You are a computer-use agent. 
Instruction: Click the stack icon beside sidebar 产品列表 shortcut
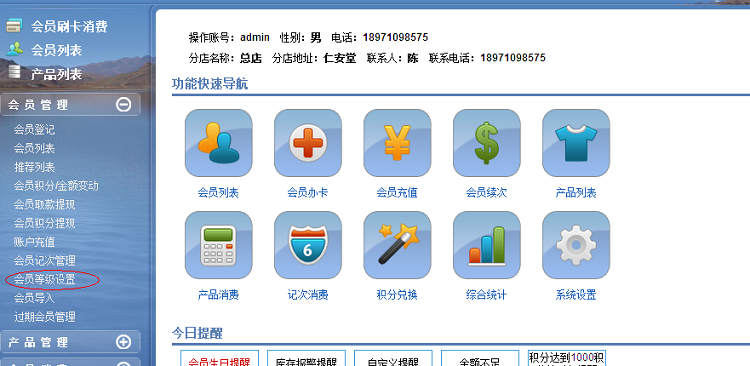point(14,72)
